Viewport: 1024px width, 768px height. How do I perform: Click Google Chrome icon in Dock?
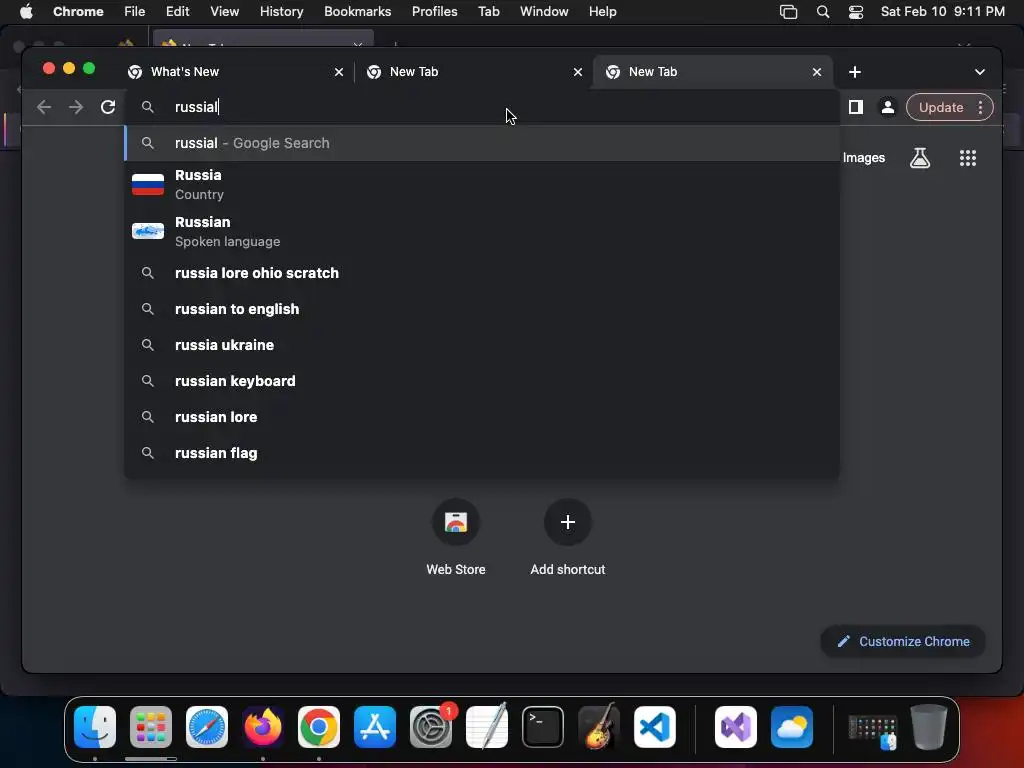pyautogui.click(x=319, y=726)
